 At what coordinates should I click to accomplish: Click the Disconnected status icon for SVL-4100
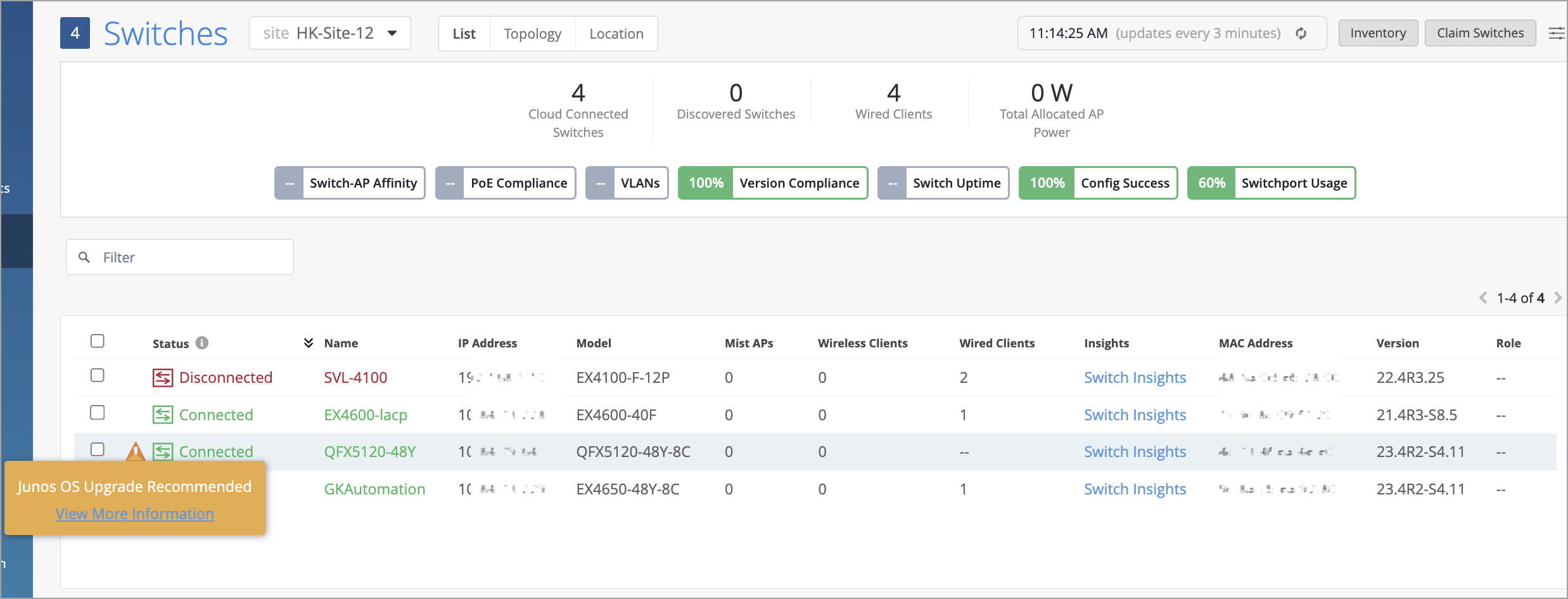click(x=163, y=378)
